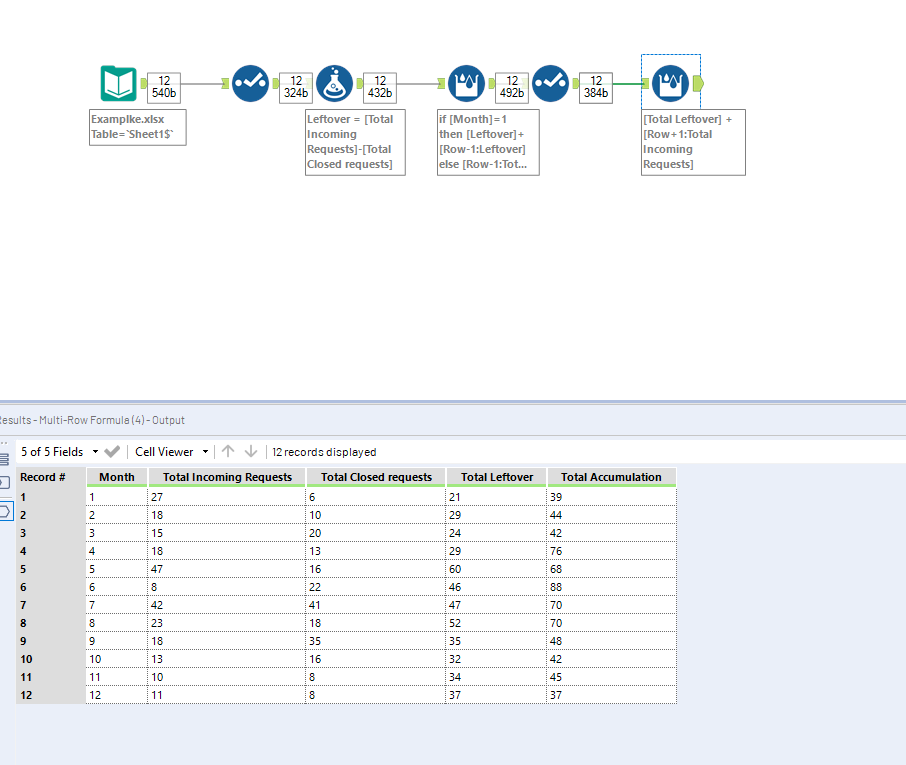This screenshot has height=765, width=906.
Task: Select the second Select tool after Multi-Row
Action: coord(550,84)
